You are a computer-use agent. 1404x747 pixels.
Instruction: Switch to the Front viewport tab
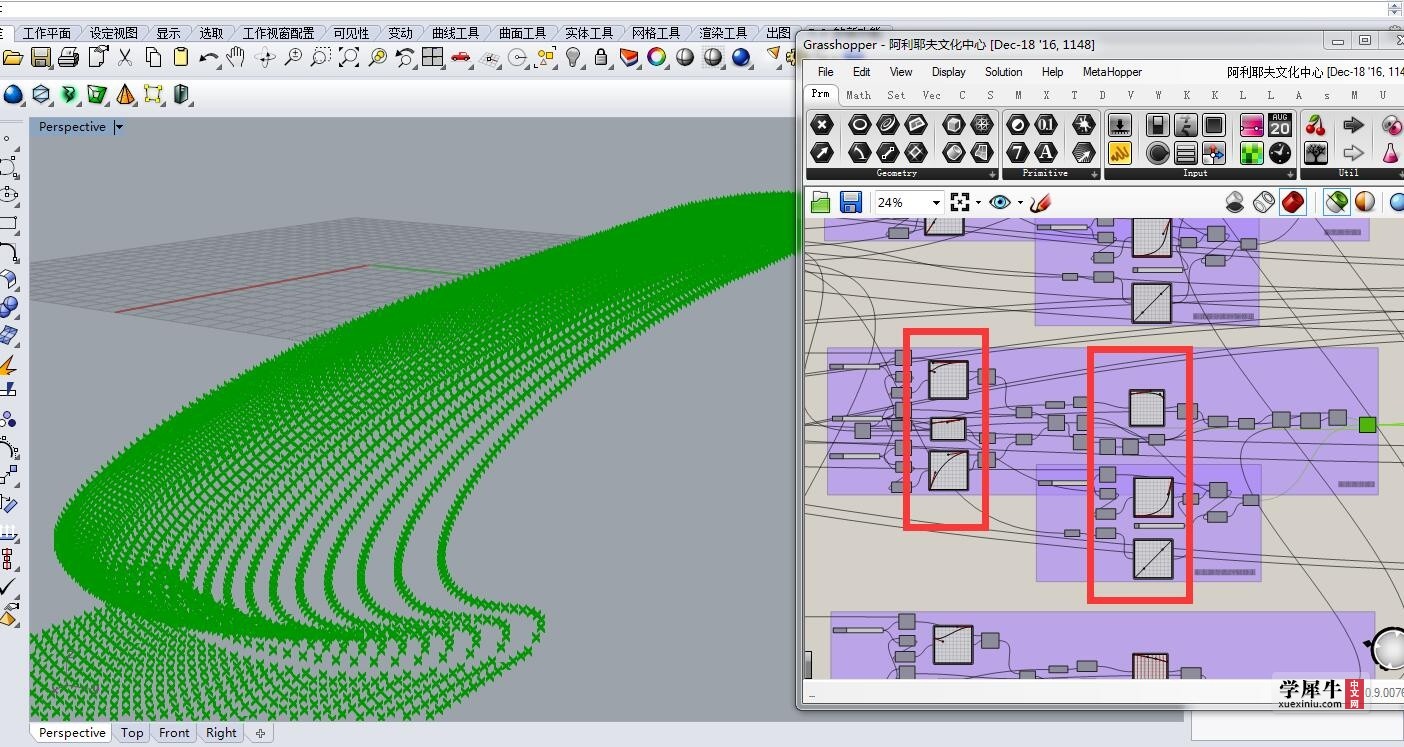coord(174,733)
